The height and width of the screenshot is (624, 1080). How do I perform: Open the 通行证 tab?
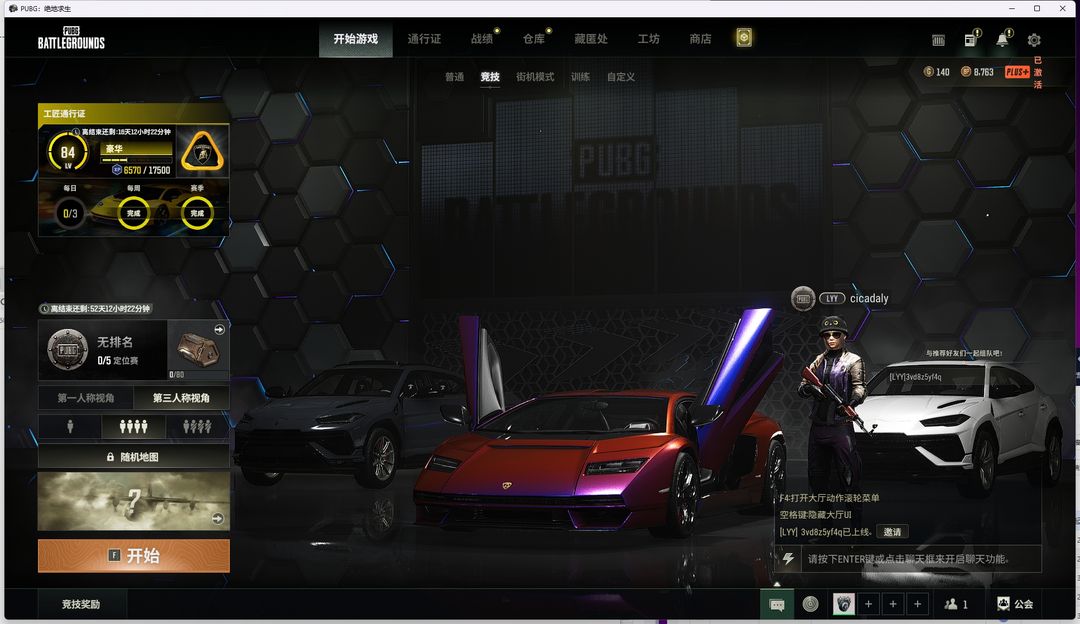[424, 39]
